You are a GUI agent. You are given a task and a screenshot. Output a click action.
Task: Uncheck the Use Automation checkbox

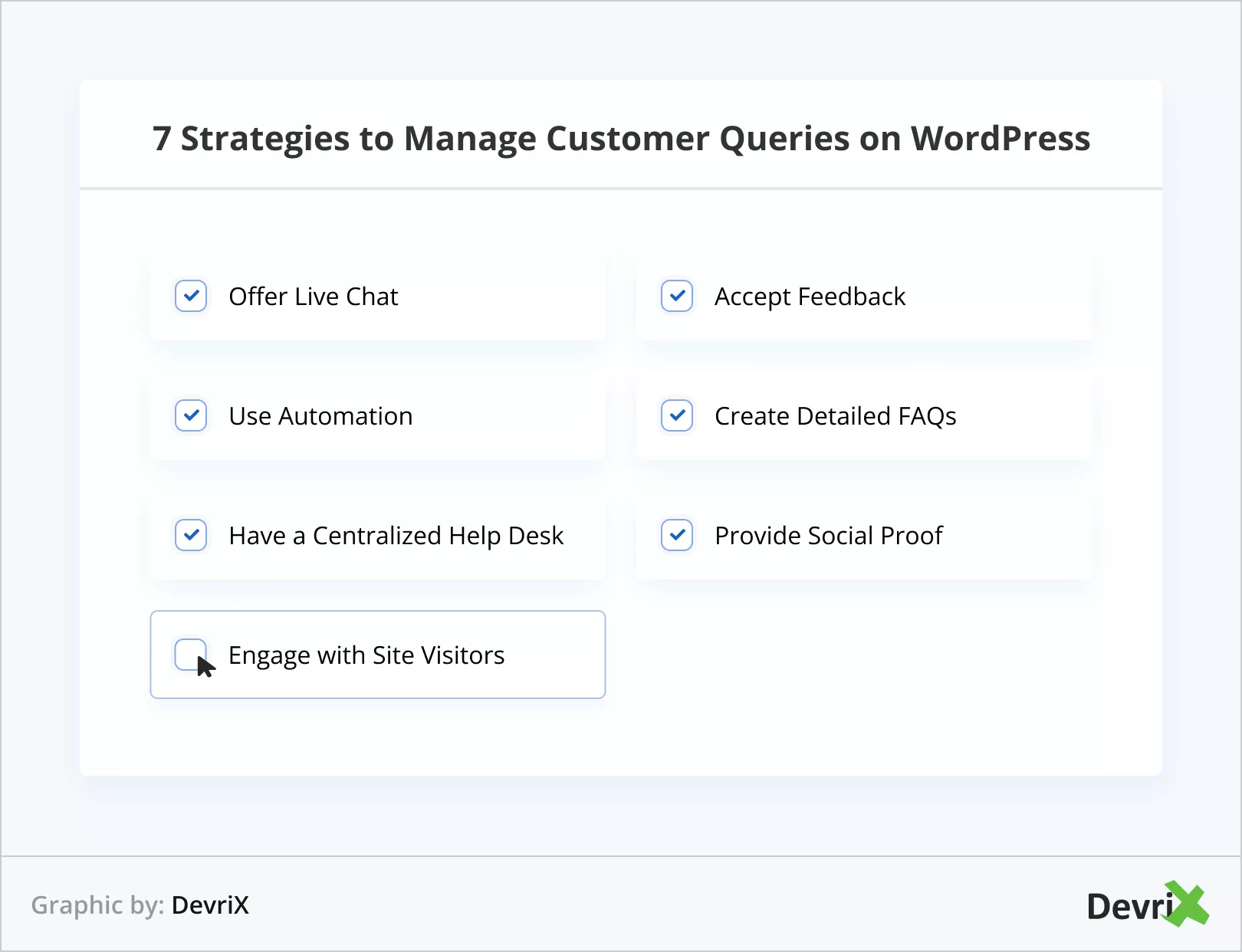[x=191, y=415]
